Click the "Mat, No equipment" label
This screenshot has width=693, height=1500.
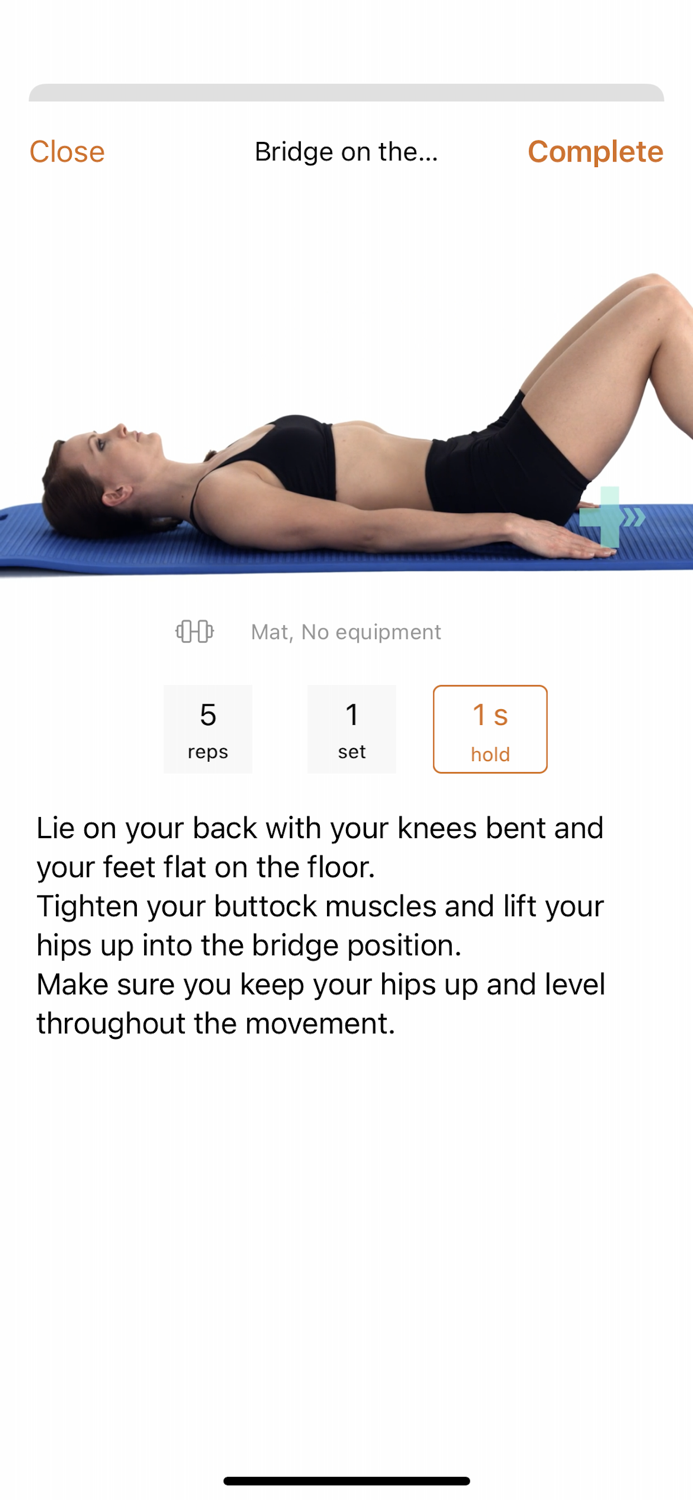click(x=346, y=632)
